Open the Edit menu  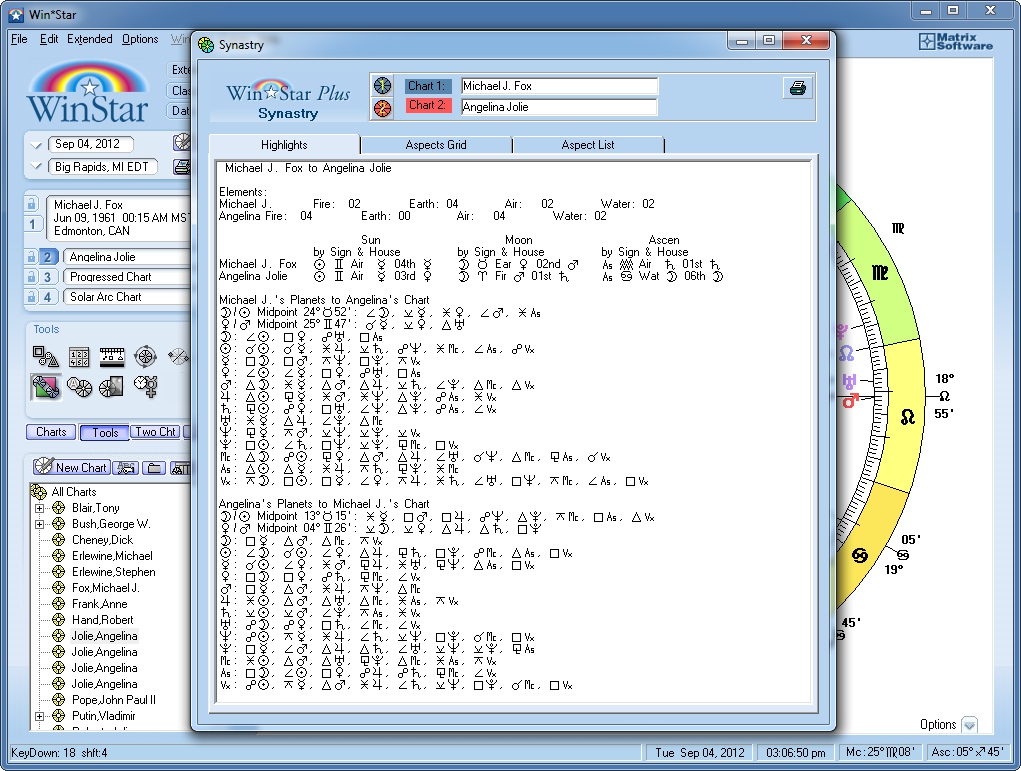click(x=49, y=39)
